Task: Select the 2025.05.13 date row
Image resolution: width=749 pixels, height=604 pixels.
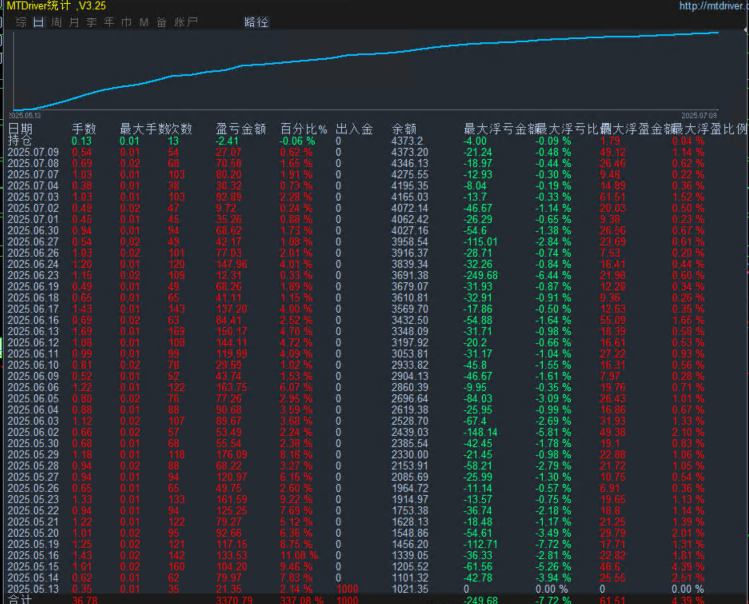Action: [x=33, y=589]
